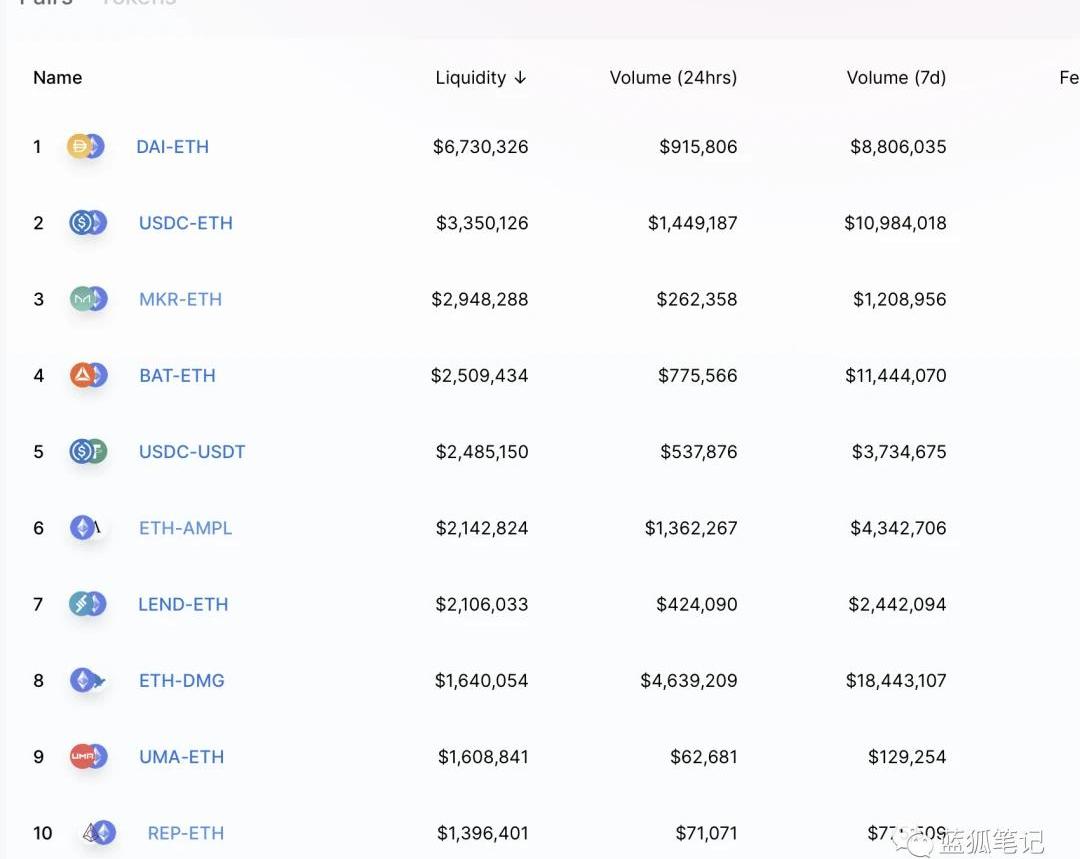Screen dimensions: 1080x859
Task: Select UMA-ETH liquidity value $1,608,841
Action: point(484,757)
